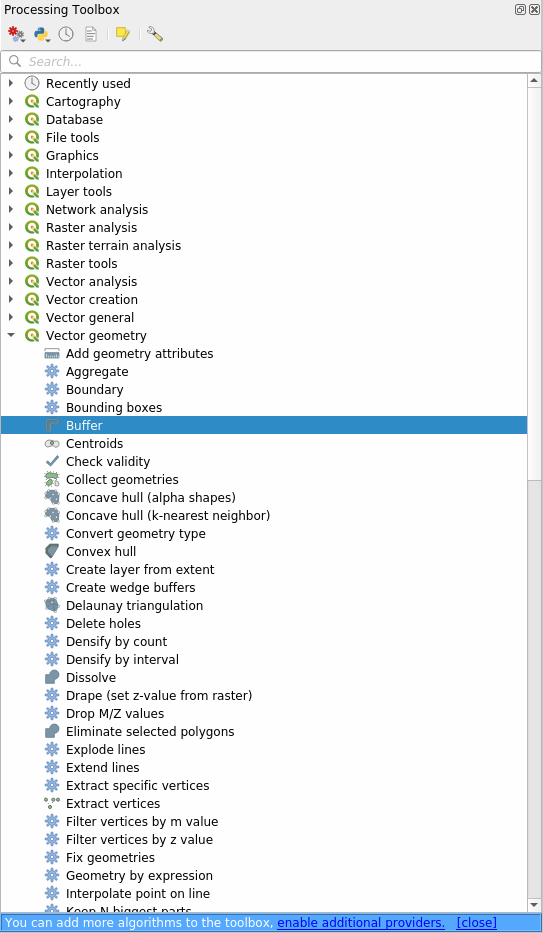Expand the Recently used group
Viewport: 543px width, 933px height.
click(11, 84)
